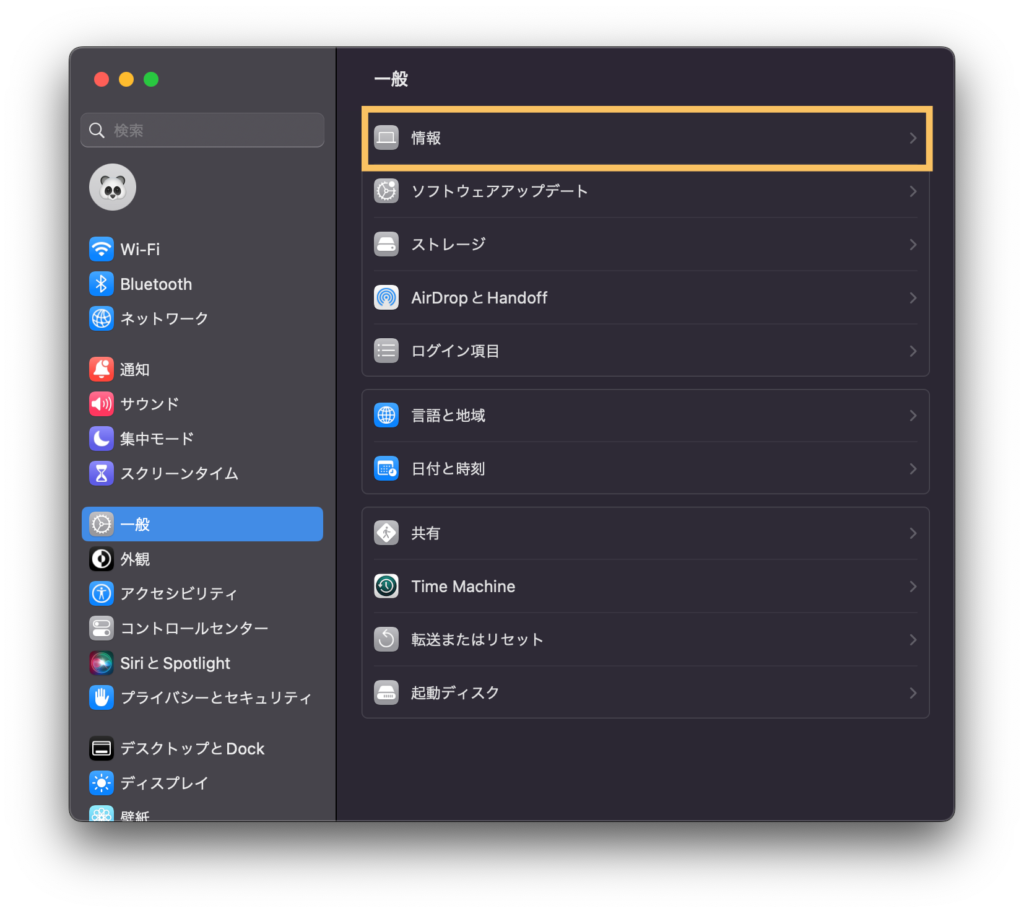Click the サウンド speaker icon
1024x913 pixels.
101,404
